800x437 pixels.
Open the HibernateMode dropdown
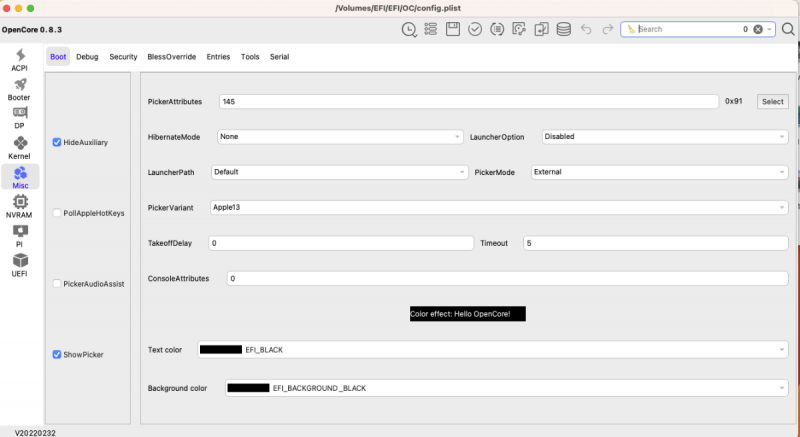pos(340,137)
